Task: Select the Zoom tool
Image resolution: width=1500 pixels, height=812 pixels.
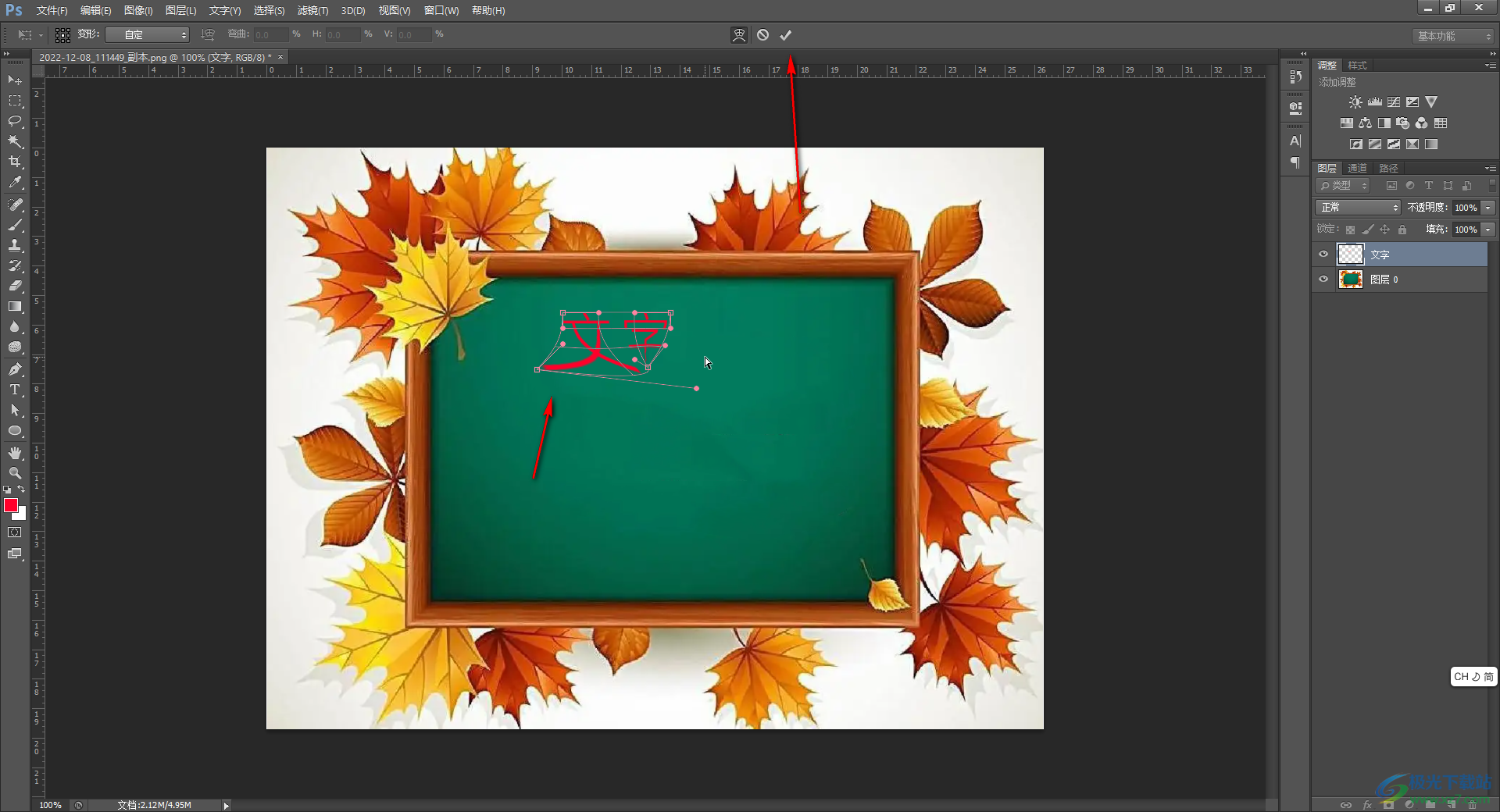Action: [15, 473]
